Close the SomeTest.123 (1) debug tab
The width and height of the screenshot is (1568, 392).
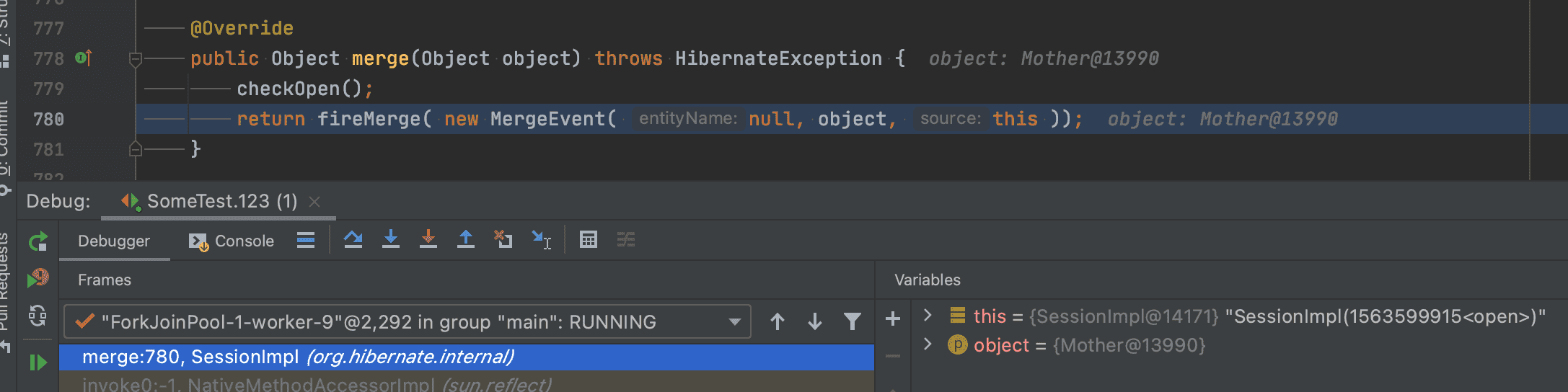pos(314,202)
